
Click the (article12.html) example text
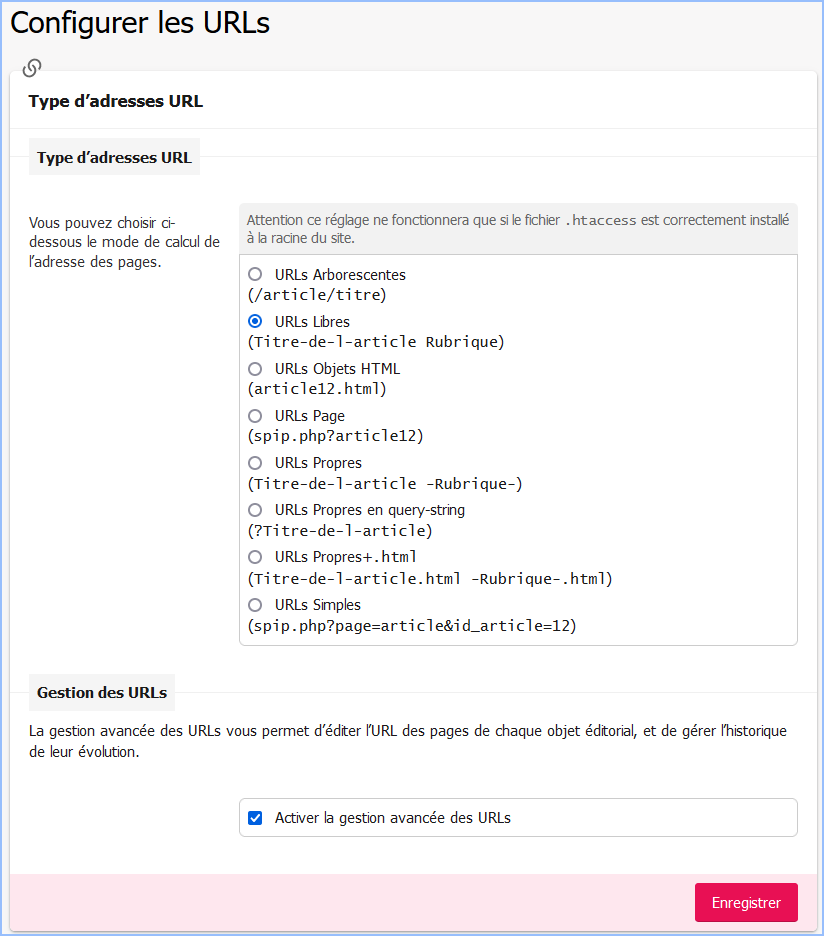point(316,389)
